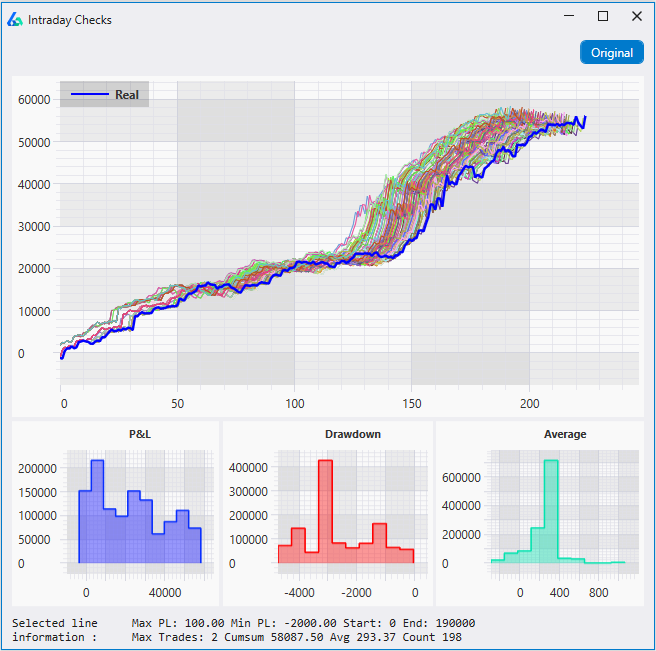Click the 100 label on main x-axis
This screenshot has height=651, width=656.
point(295,403)
